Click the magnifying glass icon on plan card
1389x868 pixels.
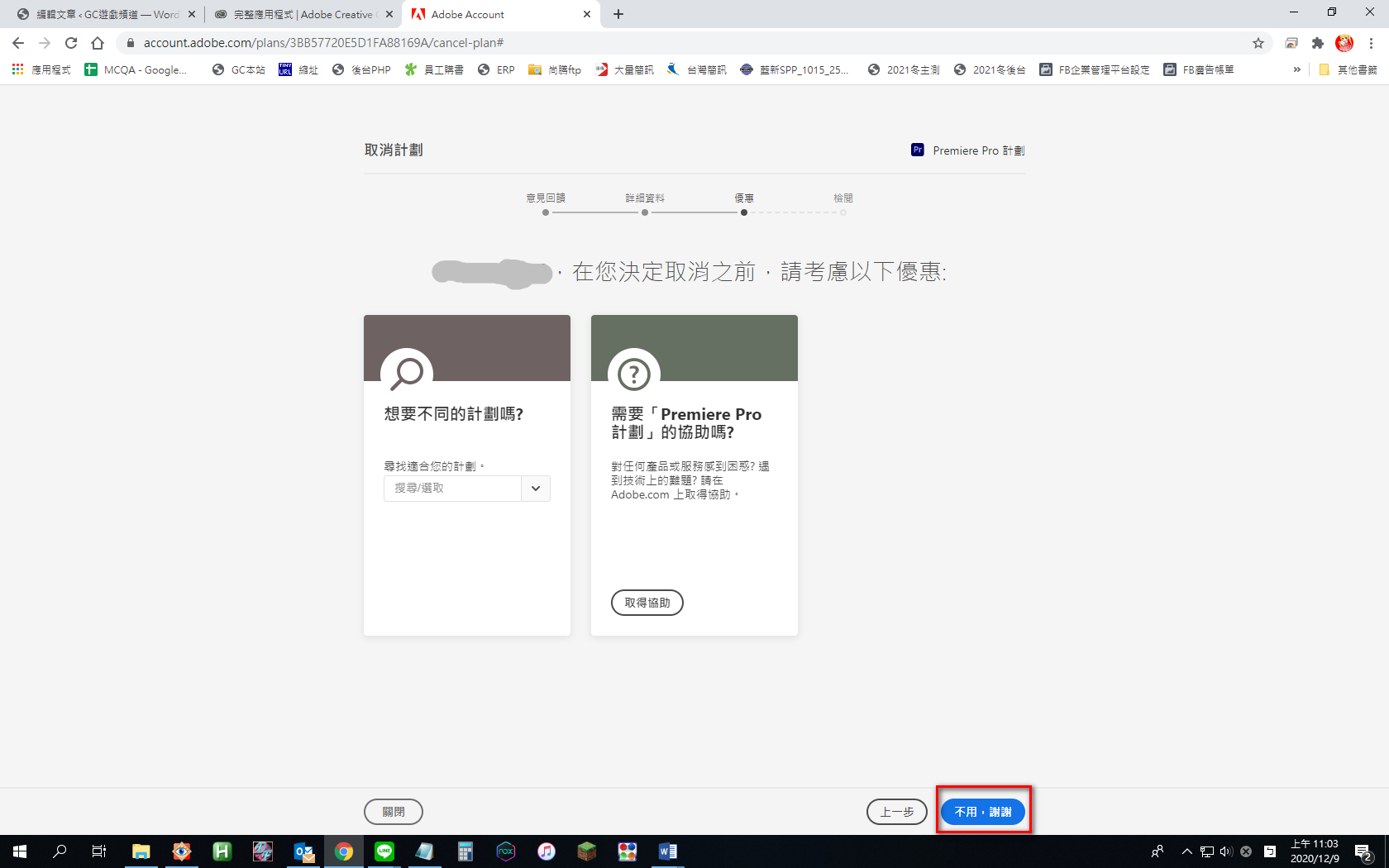(x=406, y=373)
